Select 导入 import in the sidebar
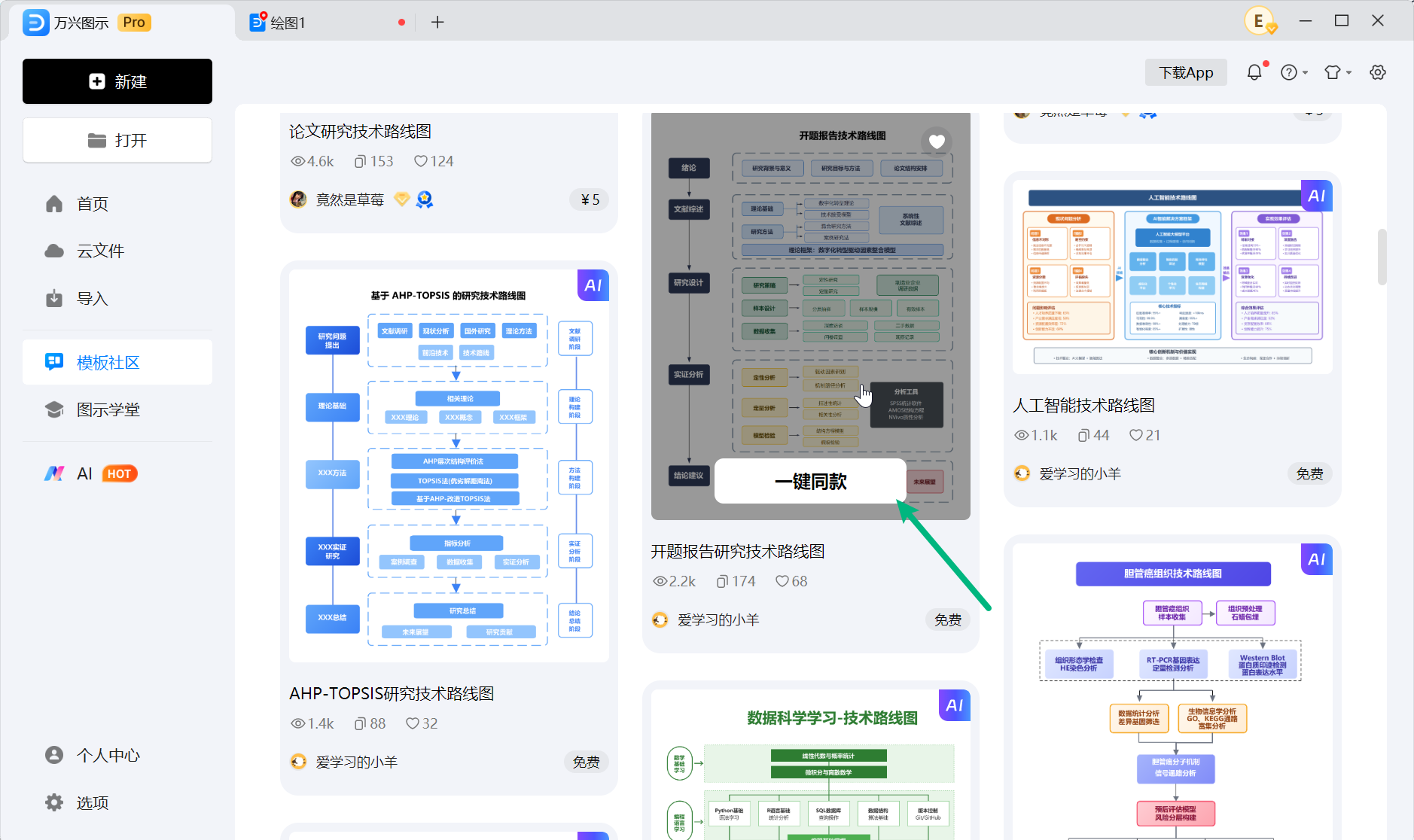1414x840 pixels. 117,299
